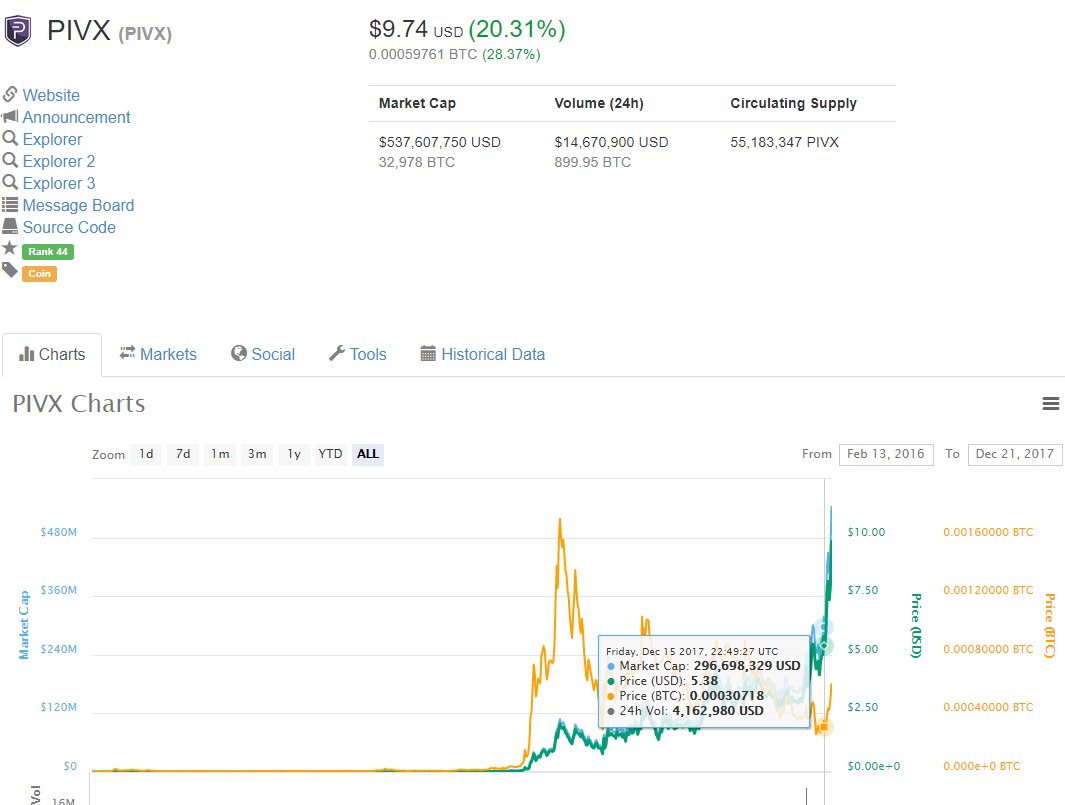Screen dimensions: 1065x805
Task: Switch to the Markets tab
Action: [x=158, y=354]
